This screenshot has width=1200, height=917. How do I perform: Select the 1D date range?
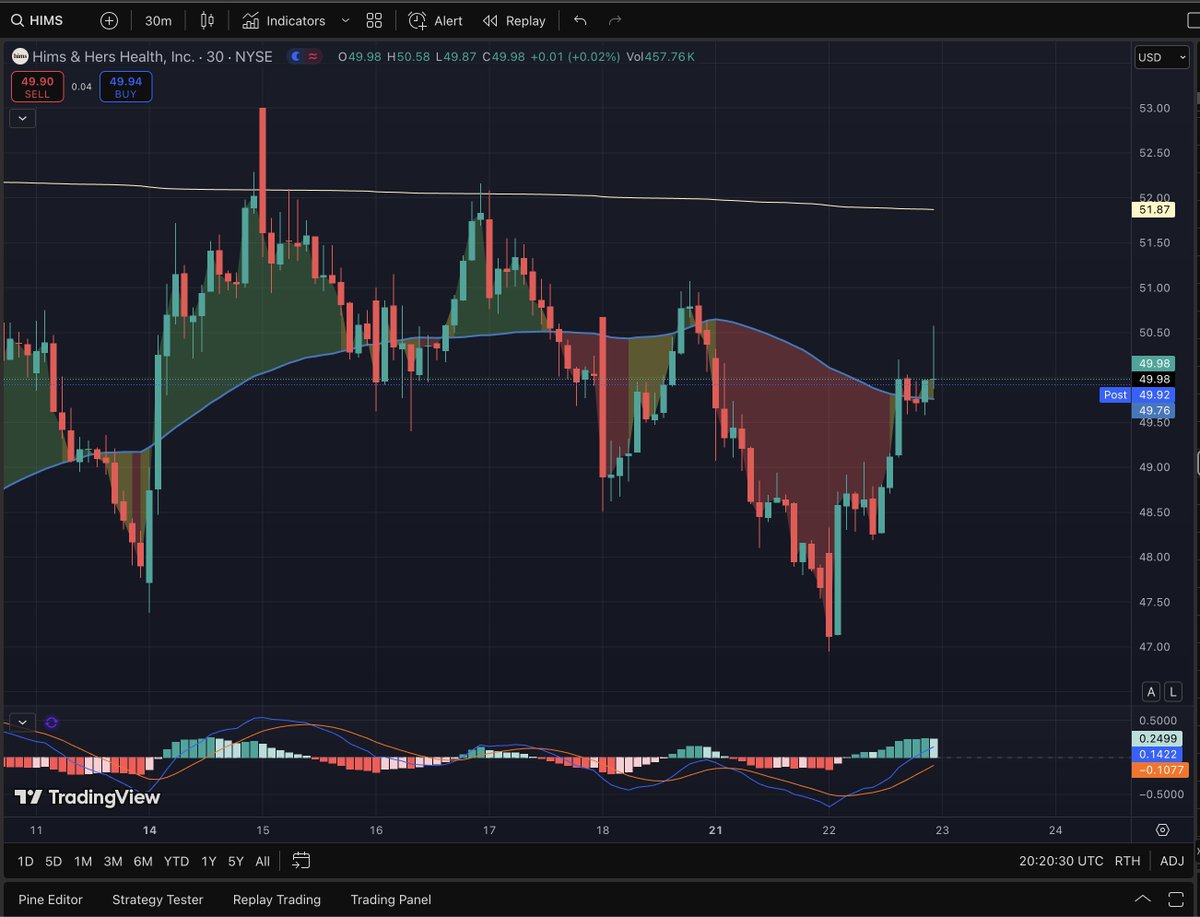[26, 861]
